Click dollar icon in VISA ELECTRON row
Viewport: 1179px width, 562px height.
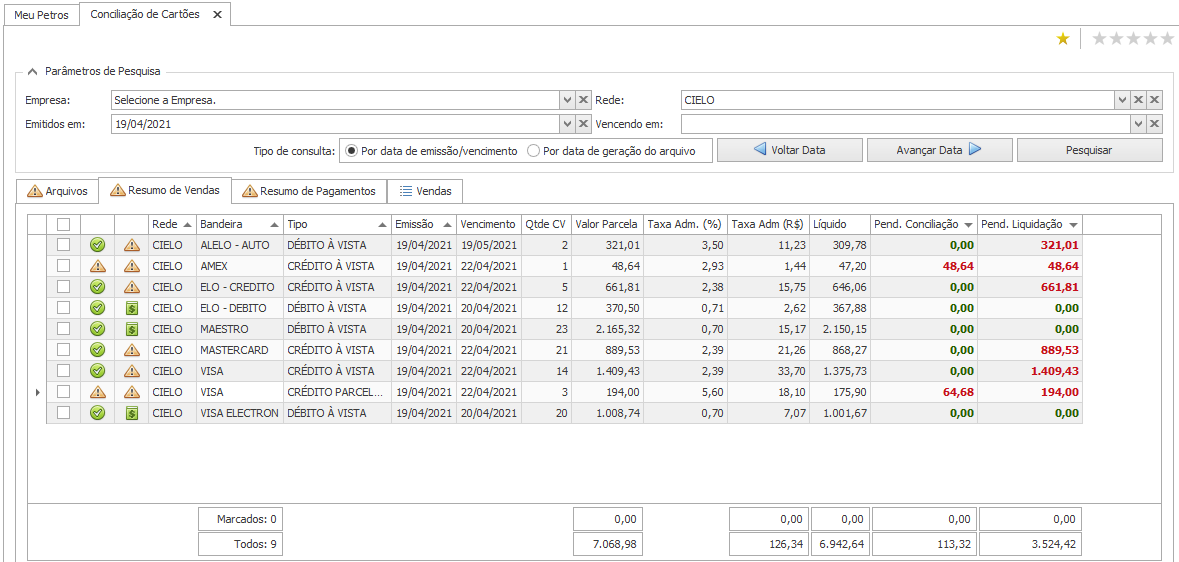pyautogui.click(x=131, y=413)
